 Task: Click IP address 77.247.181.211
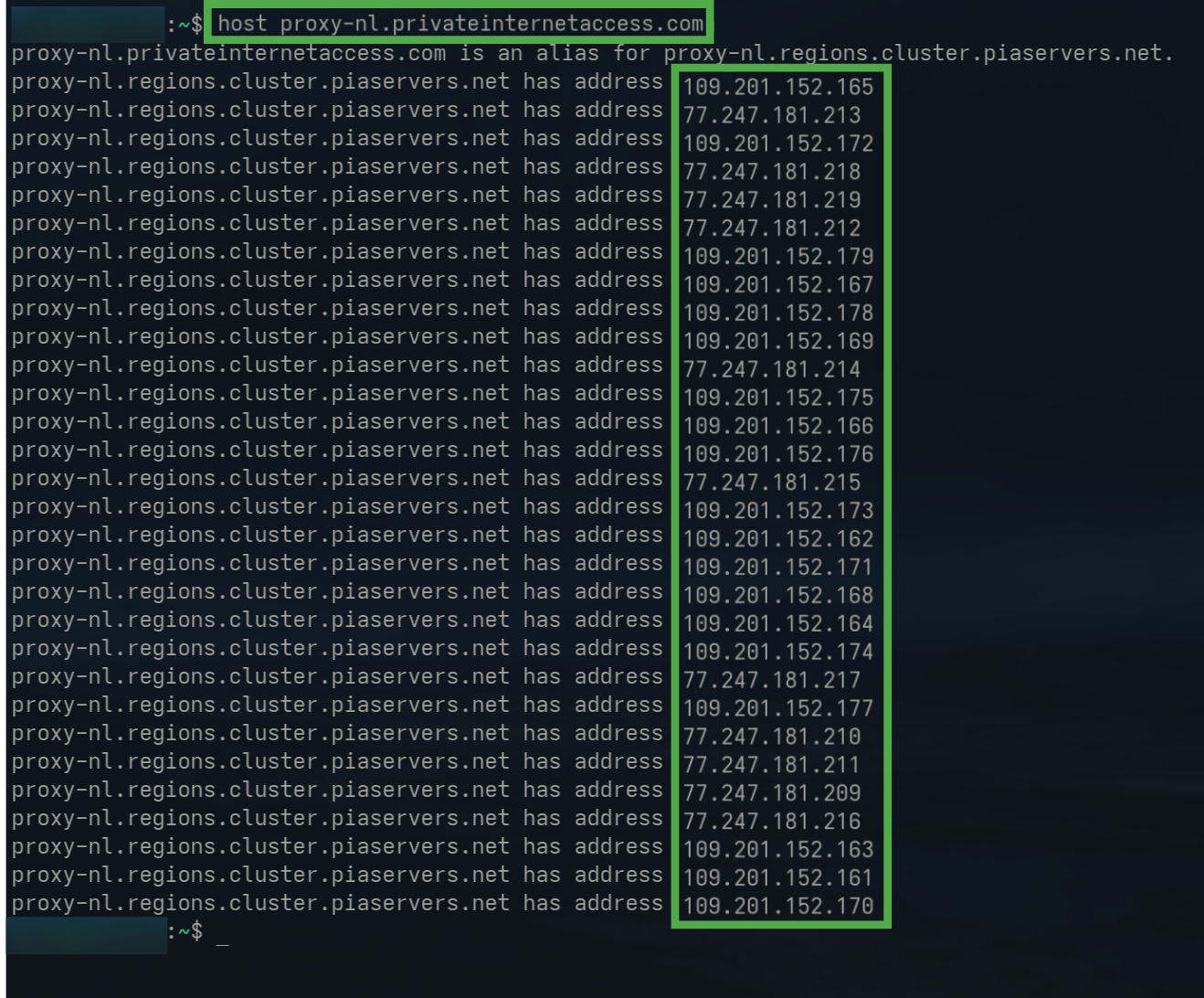(x=772, y=767)
